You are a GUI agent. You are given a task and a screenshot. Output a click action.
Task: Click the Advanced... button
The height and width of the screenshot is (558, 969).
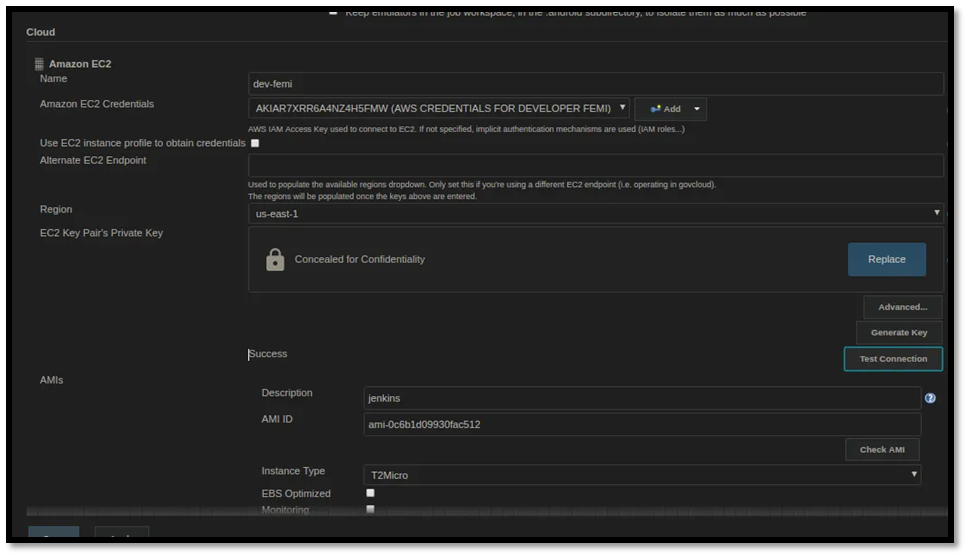pos(902,307)
